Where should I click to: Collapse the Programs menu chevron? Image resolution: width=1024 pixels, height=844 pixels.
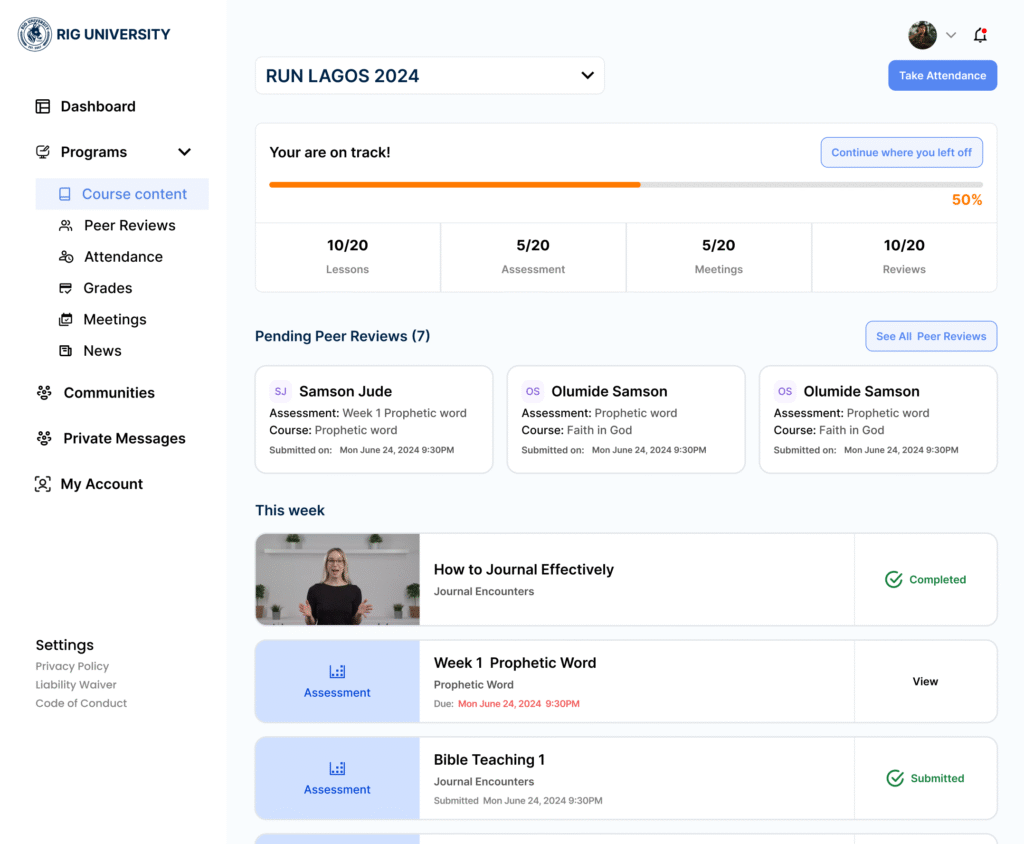(184, 152)
